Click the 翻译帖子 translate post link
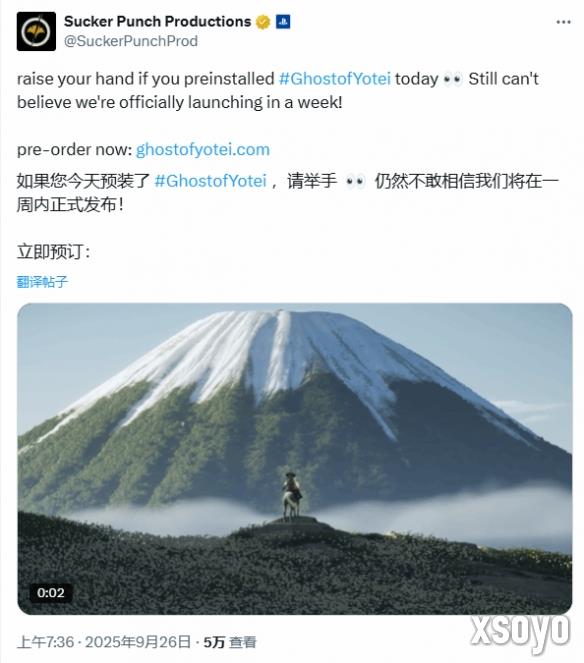The image size is (584, 663). tap(42, 282)
